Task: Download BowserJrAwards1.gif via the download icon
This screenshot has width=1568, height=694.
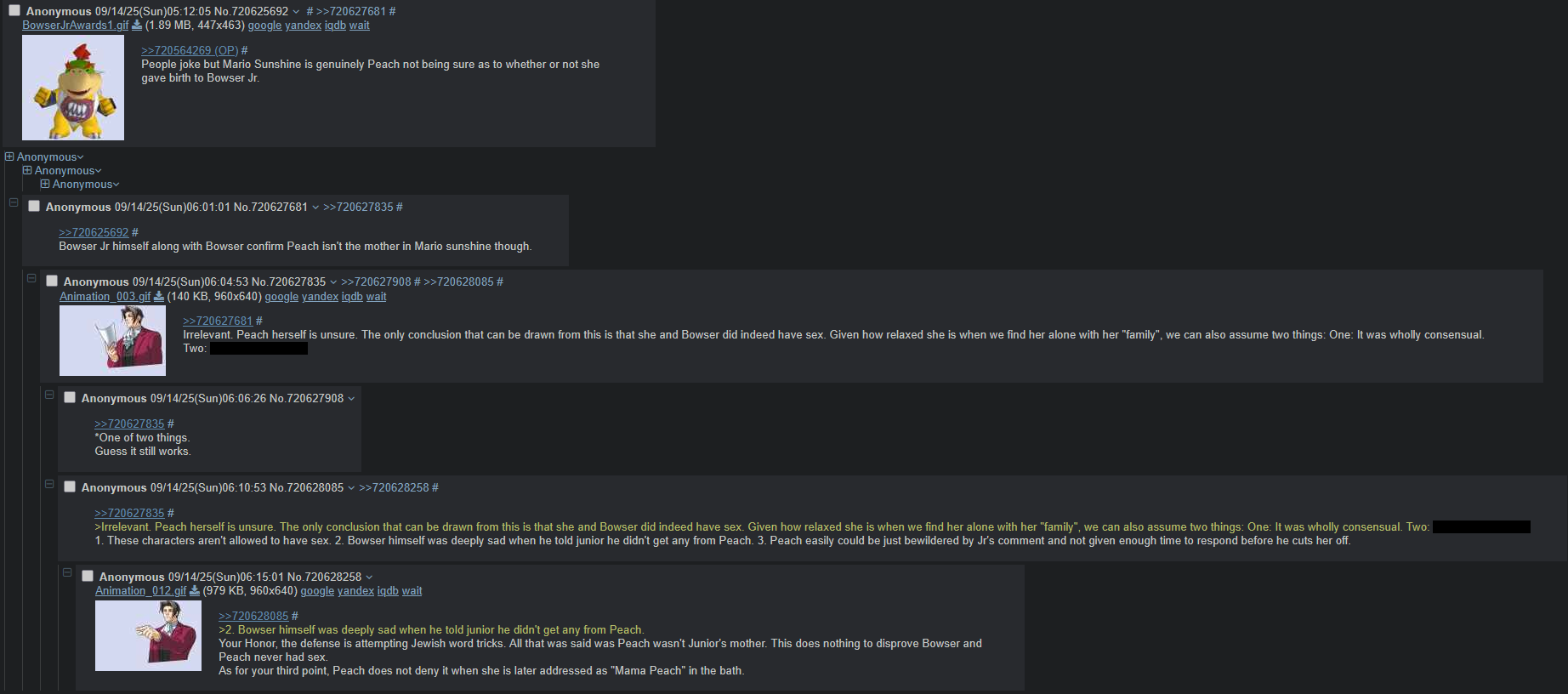Action: tap(137, 26)
